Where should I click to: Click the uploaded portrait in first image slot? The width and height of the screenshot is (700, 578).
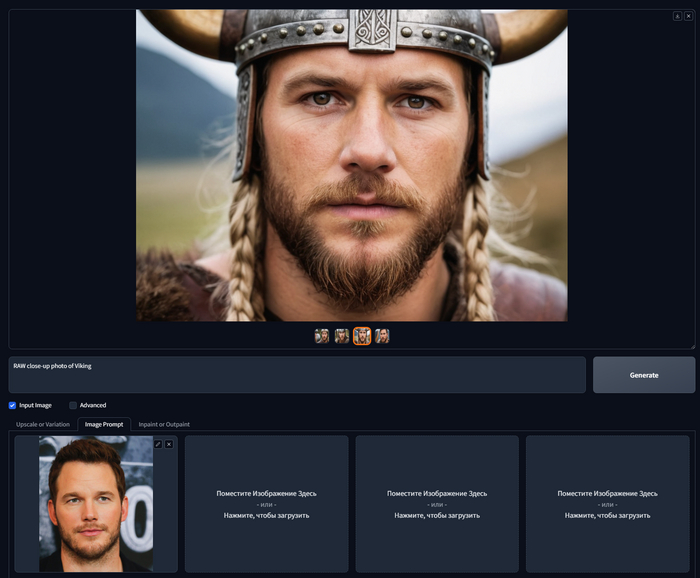96,504
